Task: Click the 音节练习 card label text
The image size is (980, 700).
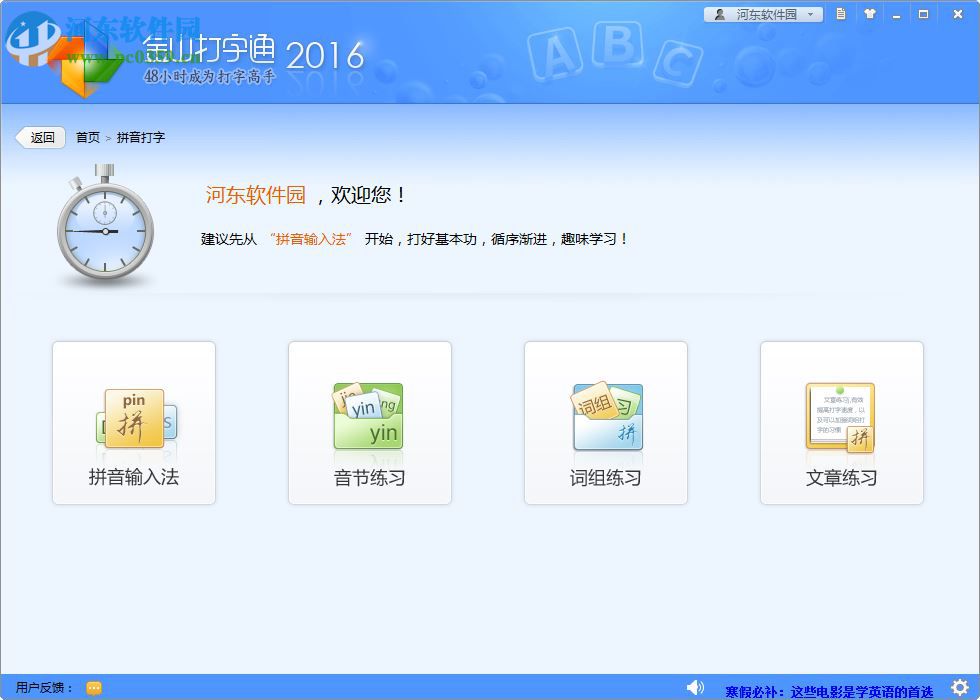Action: [368, 478]
